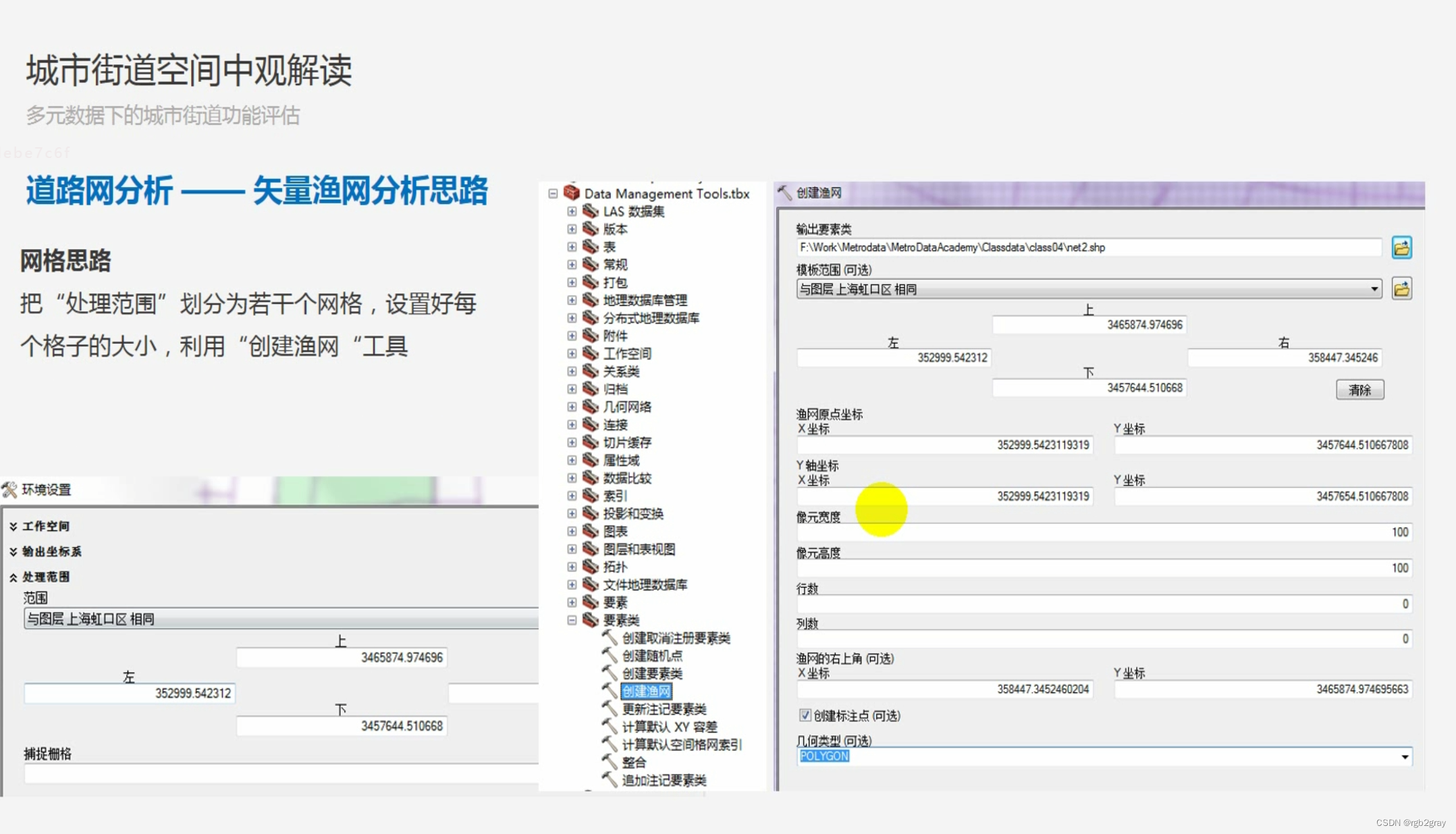This screenshot has height=834, width=1456.
Task: Expand the 分布式地理数据库 toolset node
Action: point(572,318)
